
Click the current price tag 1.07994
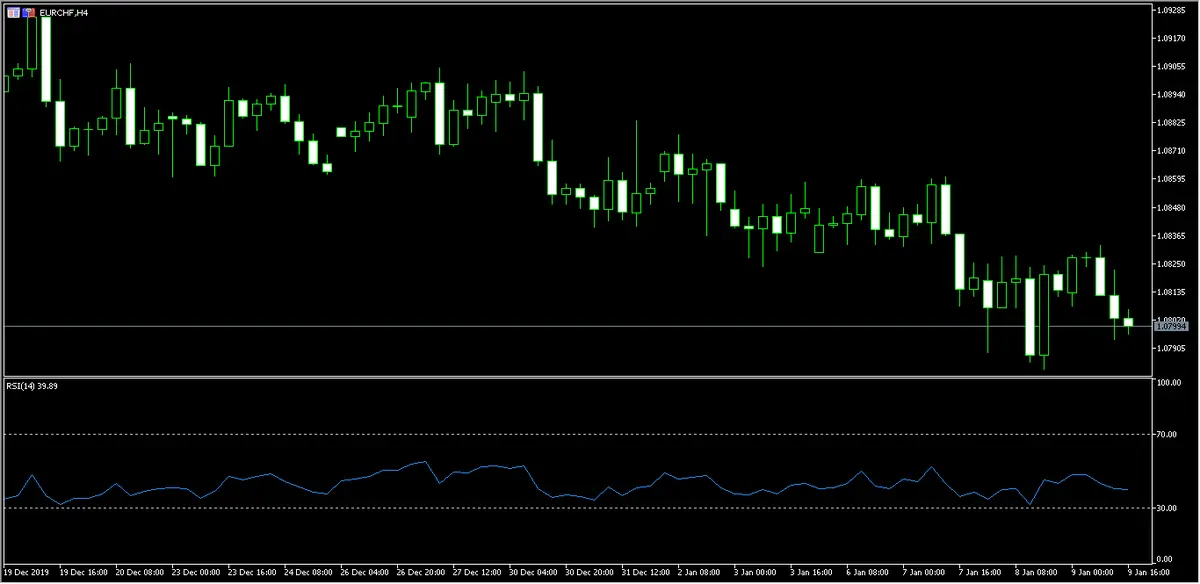click(x=1170, y=326)
